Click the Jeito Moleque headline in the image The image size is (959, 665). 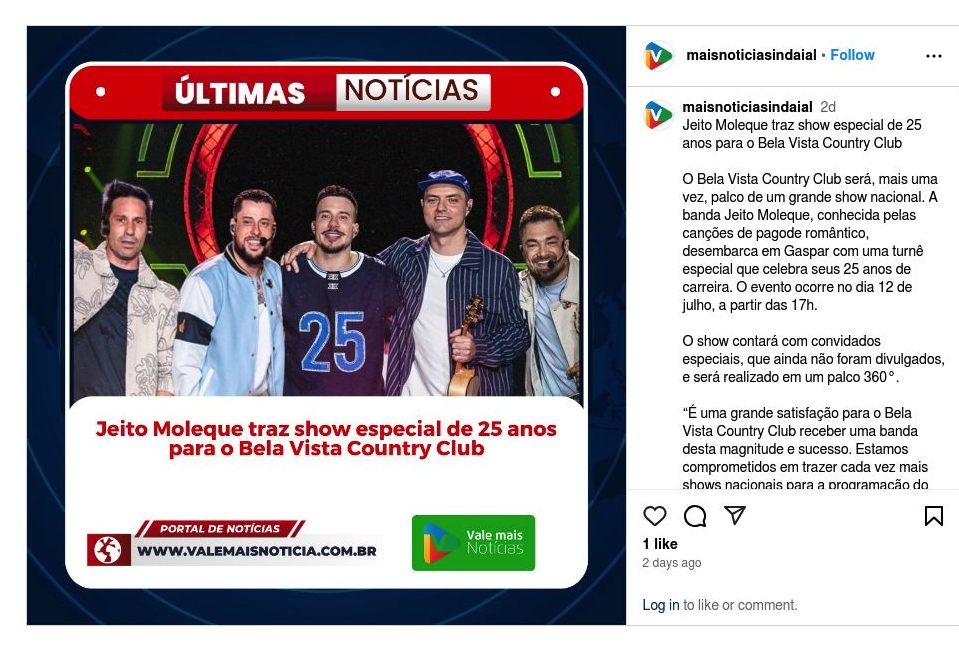coord(327,439)
